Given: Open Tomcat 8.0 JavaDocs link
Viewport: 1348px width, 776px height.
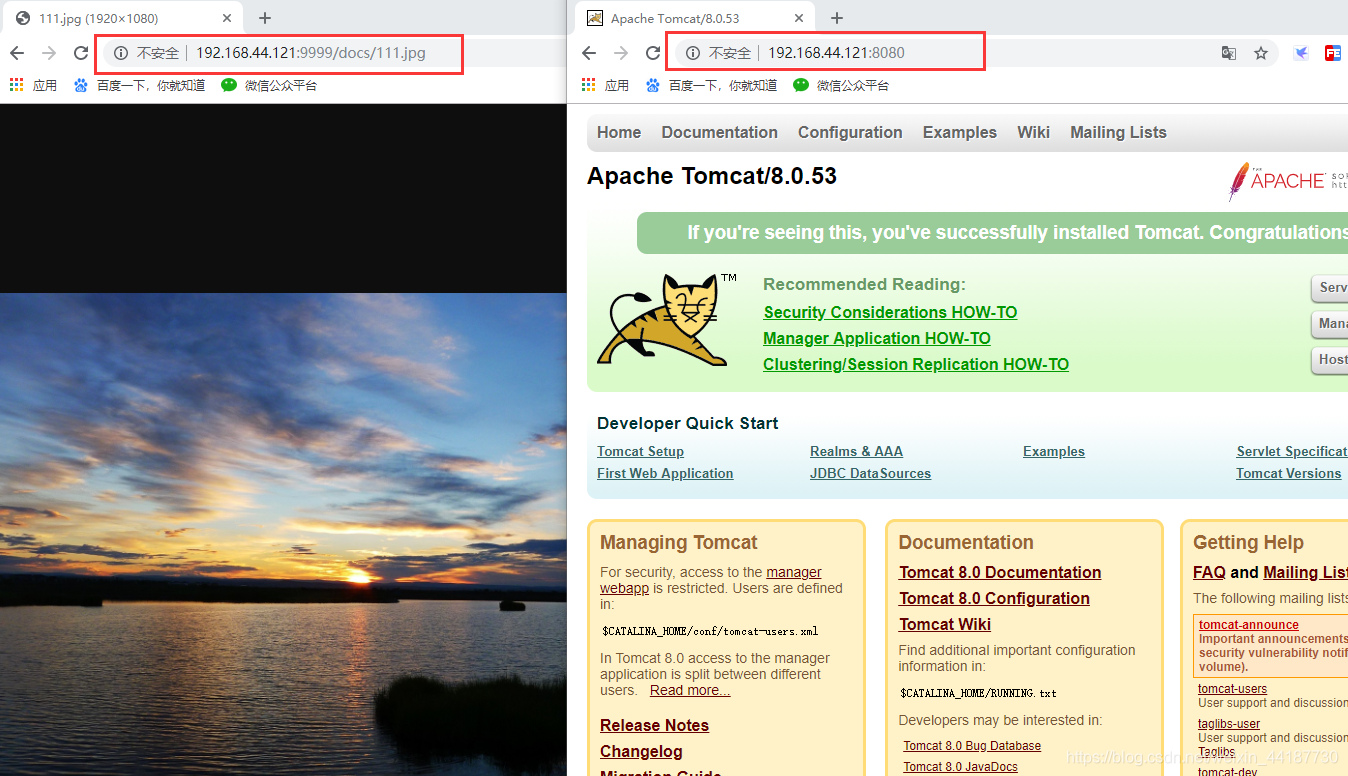Looking at the screenshot, I should click(960, 766).
